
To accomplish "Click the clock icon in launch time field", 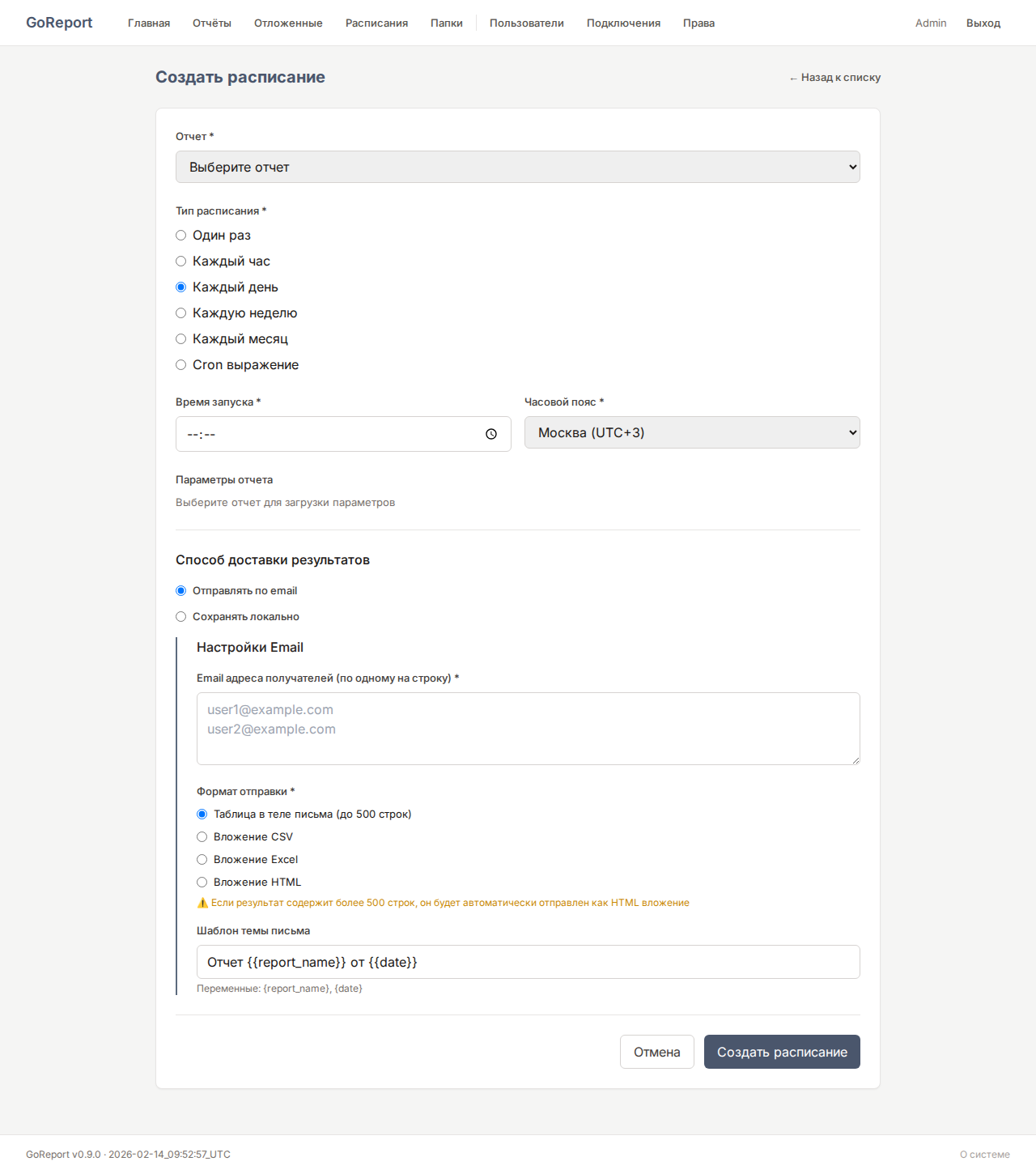I will (x=490, y=434).
